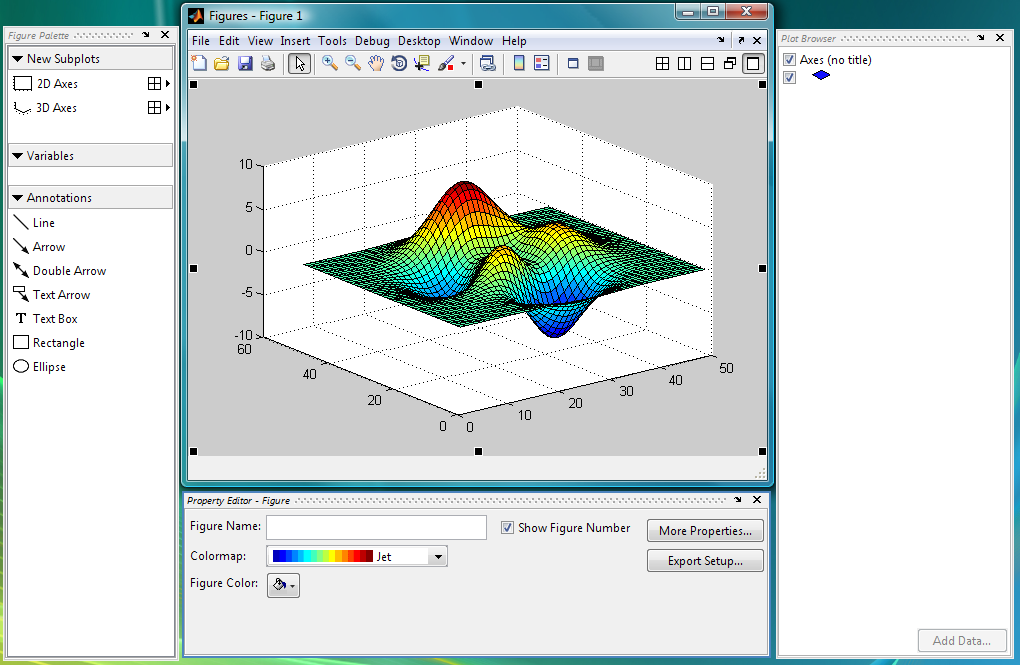Click the Export Setup button
1020x665 pixels.
(705, 561)
